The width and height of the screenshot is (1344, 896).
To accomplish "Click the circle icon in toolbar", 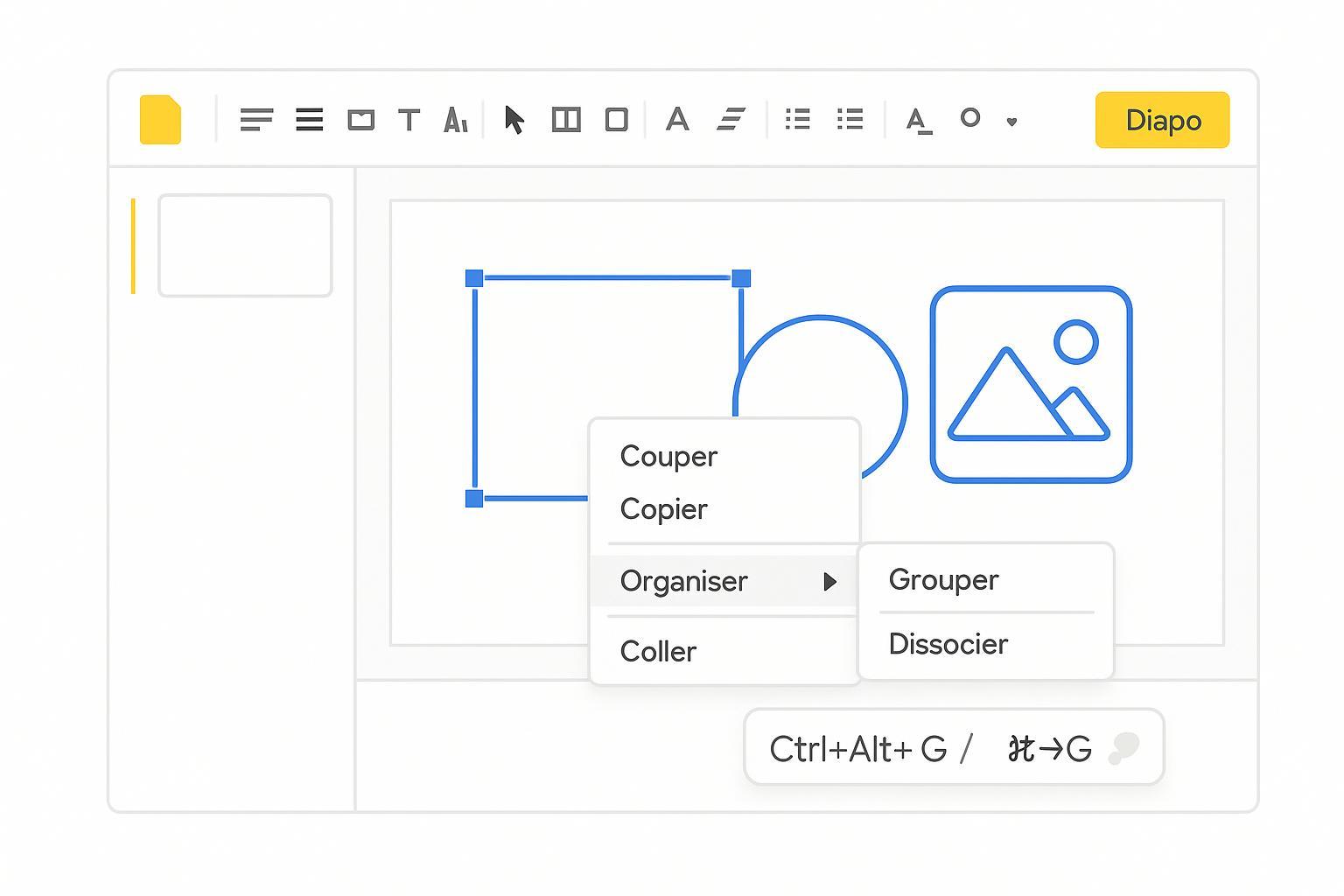I will [969, 117].
